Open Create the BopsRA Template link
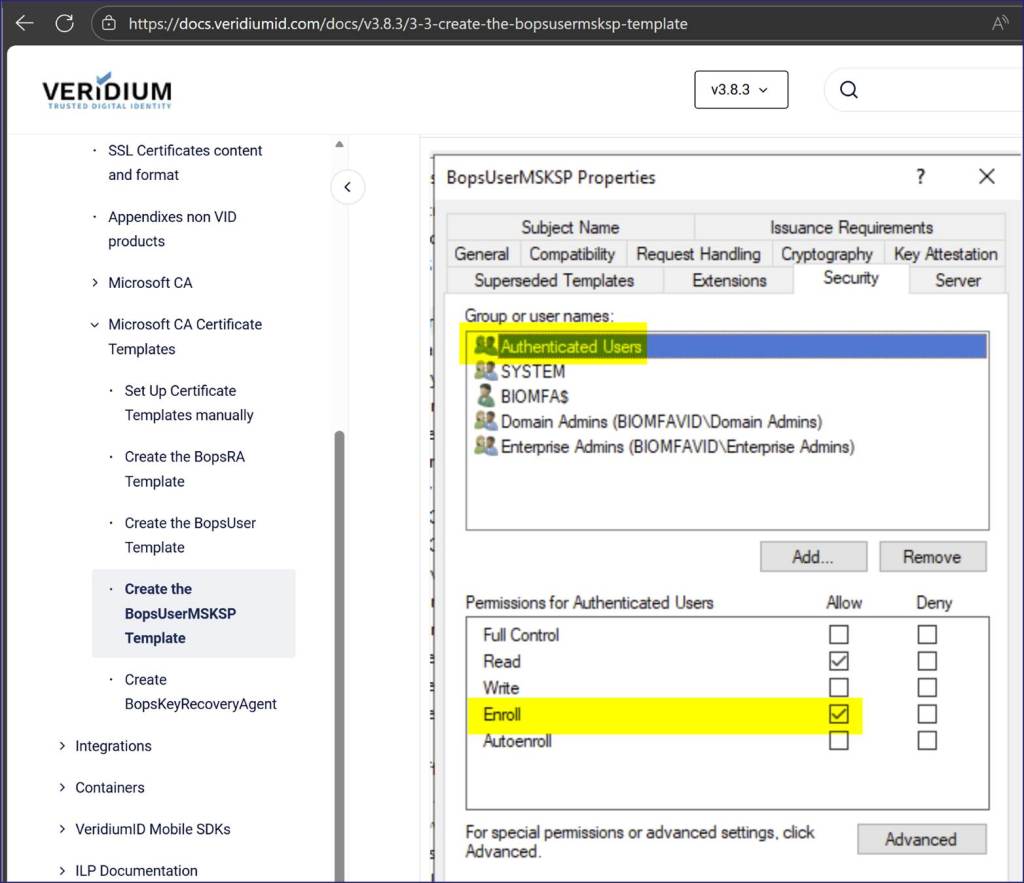 pyautogui.click(x=184, y=469)
